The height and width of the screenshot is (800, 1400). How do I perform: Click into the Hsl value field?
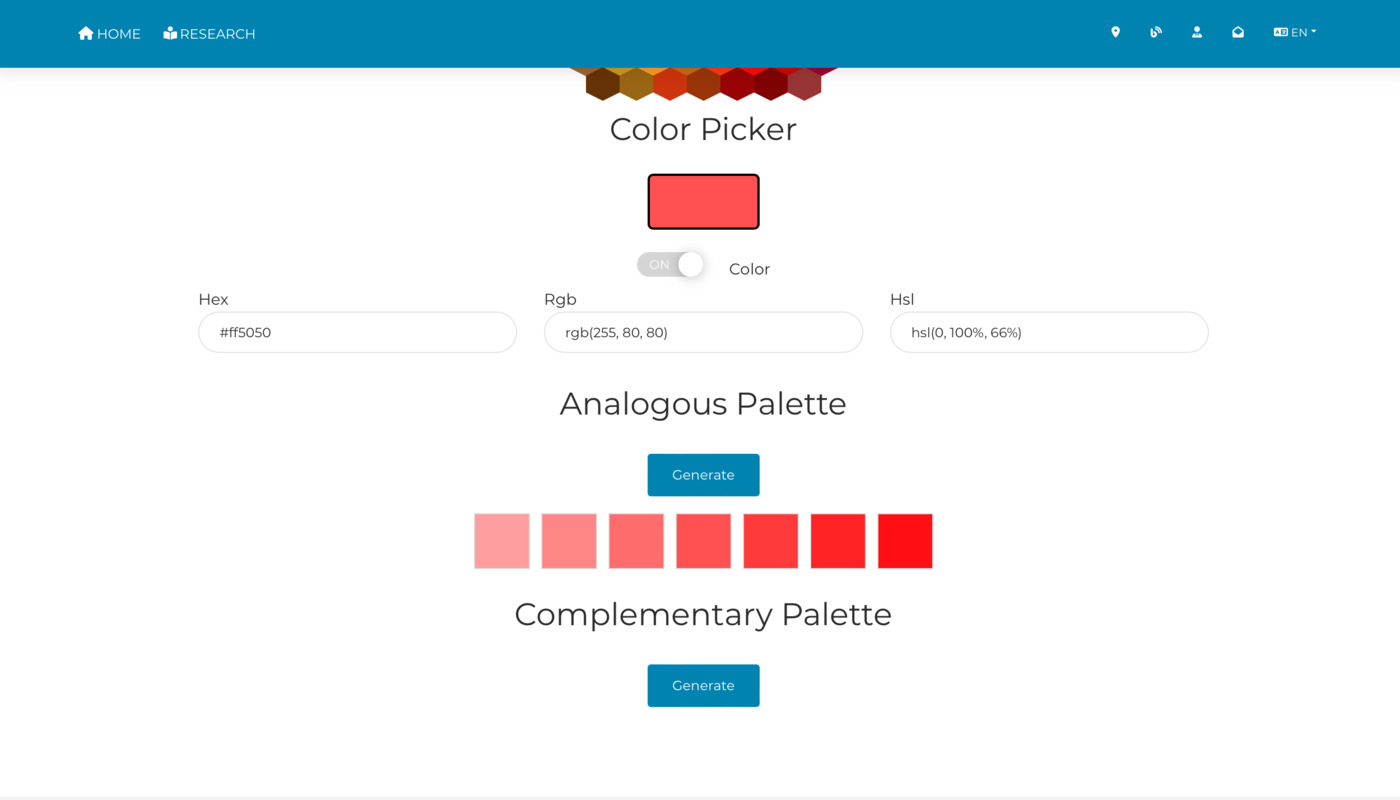click(x=1049, y=332)
